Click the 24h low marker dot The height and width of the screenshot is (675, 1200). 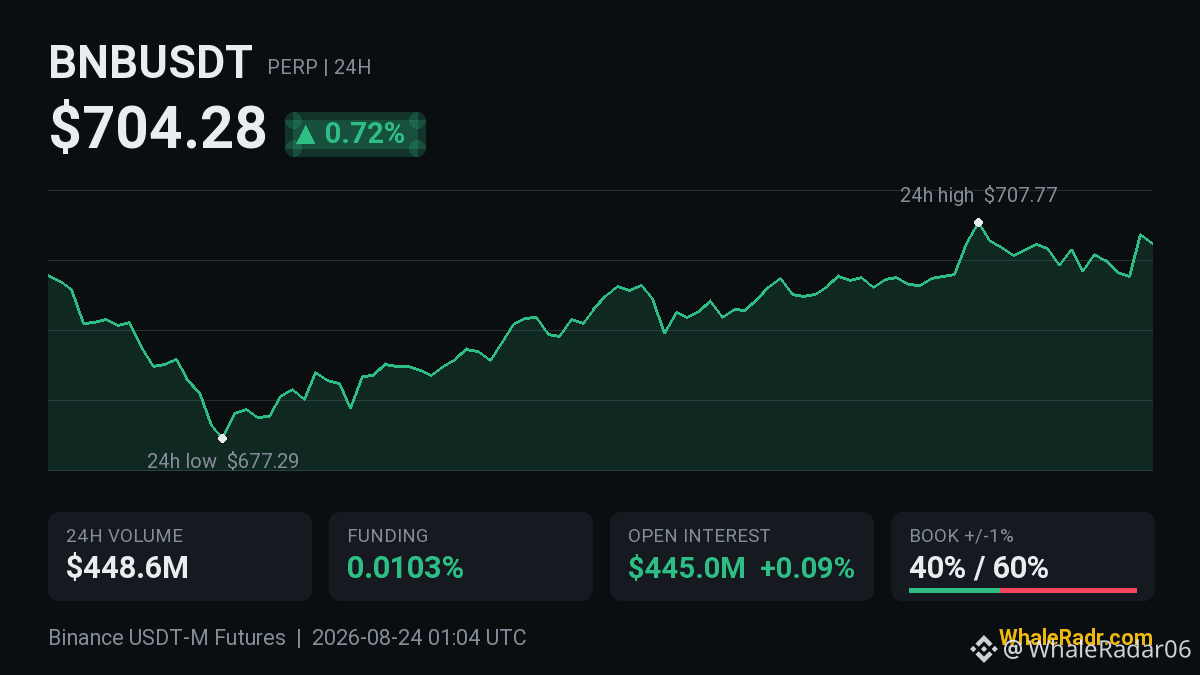(x=222, y=438)
